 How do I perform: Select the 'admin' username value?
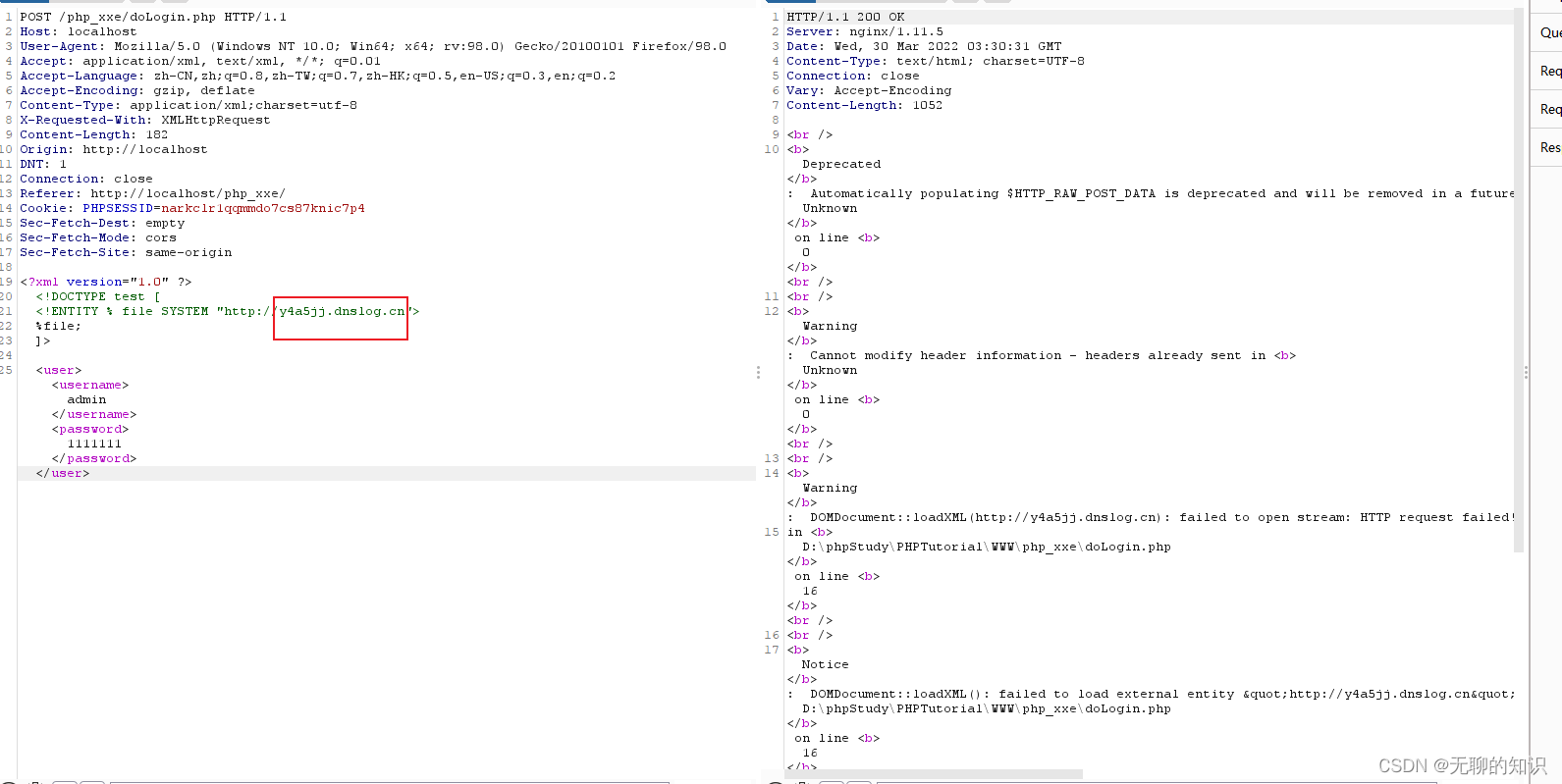click(86, 399)
